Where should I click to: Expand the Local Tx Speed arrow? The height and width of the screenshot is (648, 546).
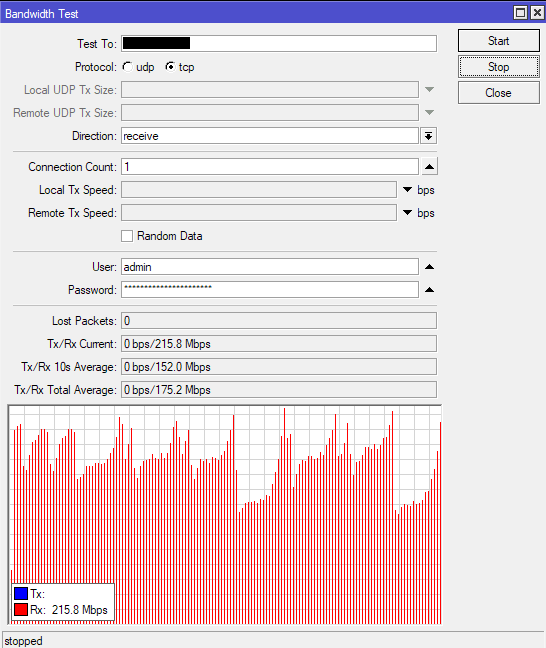coord(407,190)
